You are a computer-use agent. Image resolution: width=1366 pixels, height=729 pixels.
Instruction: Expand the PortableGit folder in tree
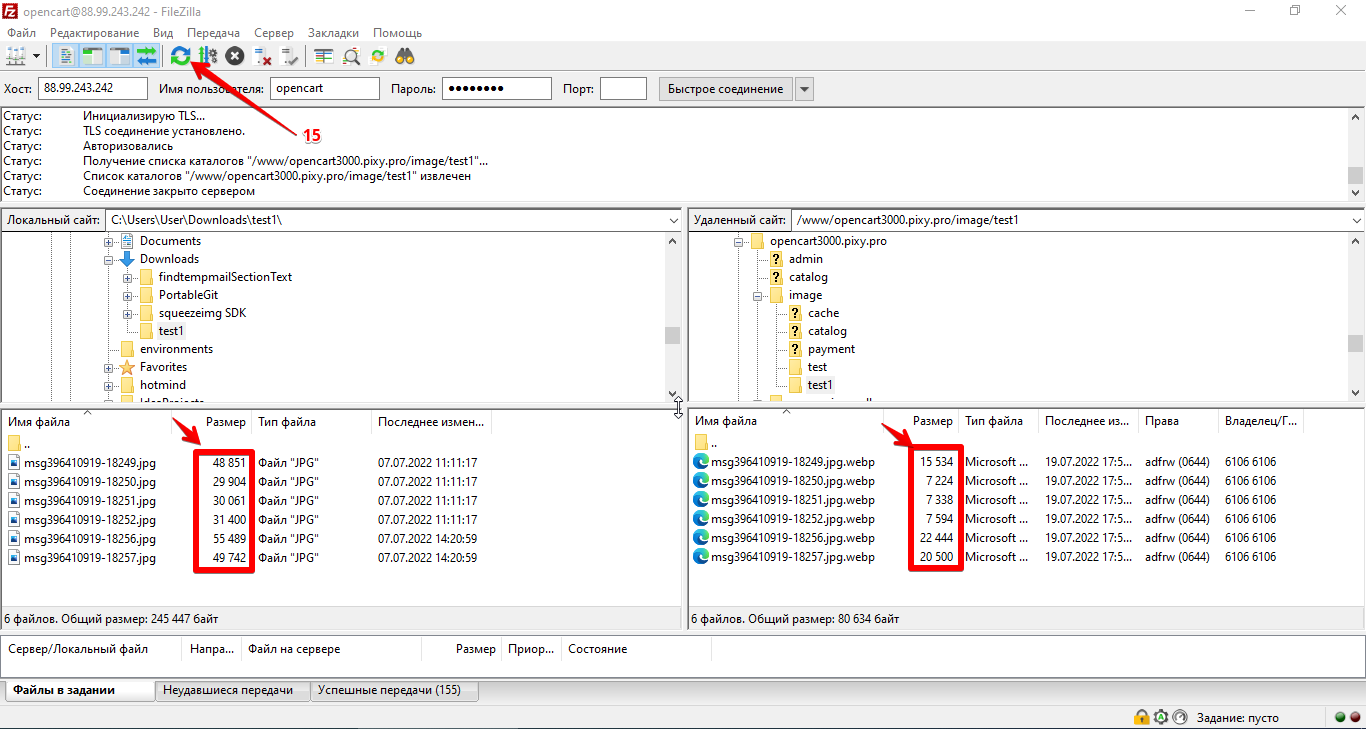[x=128, y=295]
